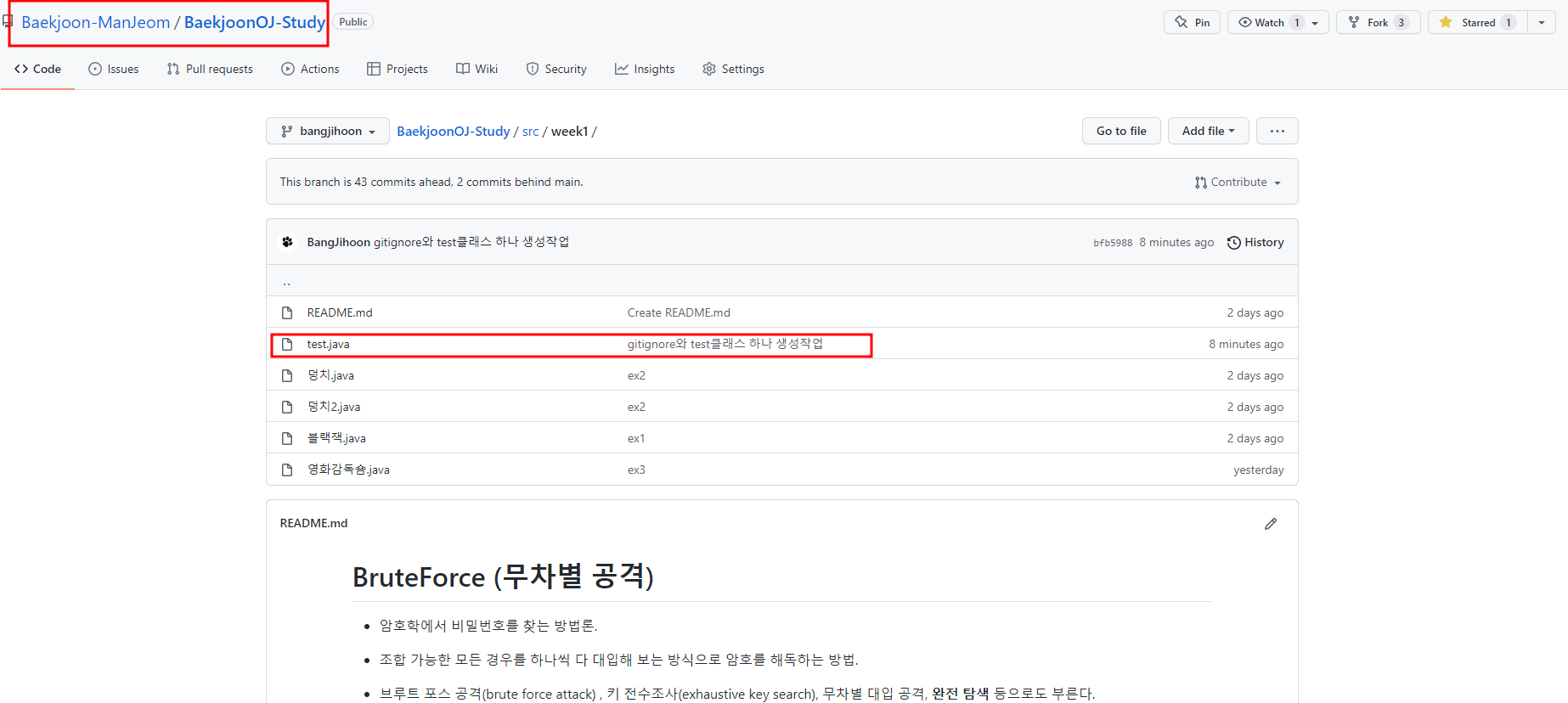The height and width of the screenshot is (703, 1568).
Task: Open README.md file
Action: [x=340, y=312]
